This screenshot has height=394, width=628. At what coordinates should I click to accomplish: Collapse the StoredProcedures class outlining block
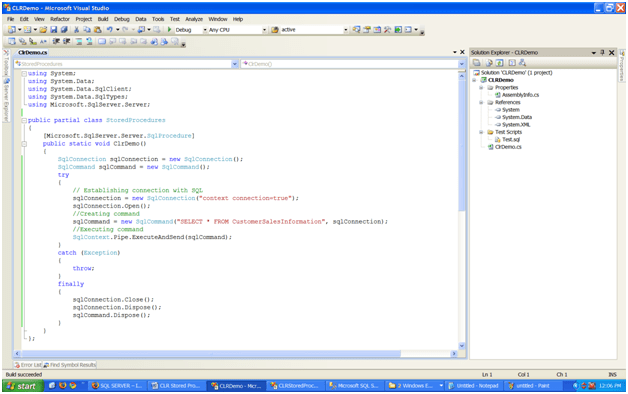[24, 120]
